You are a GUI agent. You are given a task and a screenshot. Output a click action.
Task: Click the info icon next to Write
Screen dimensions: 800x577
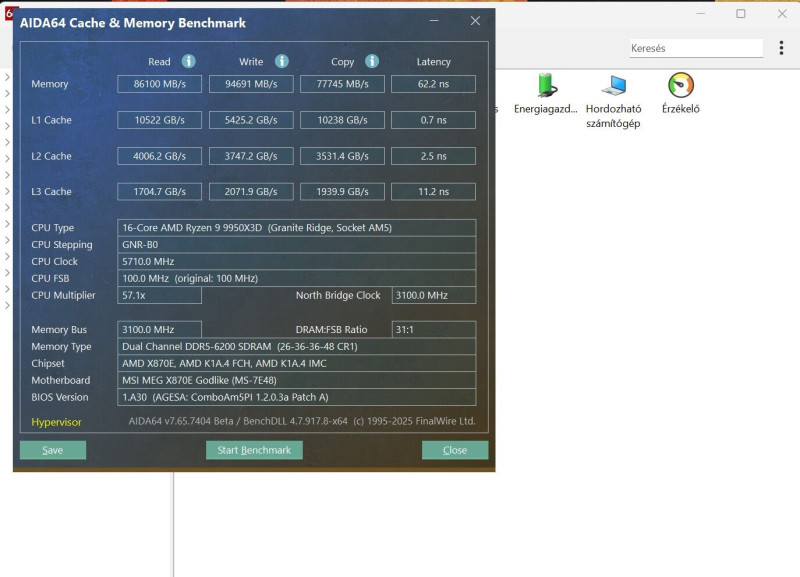[x=282, y=61]
